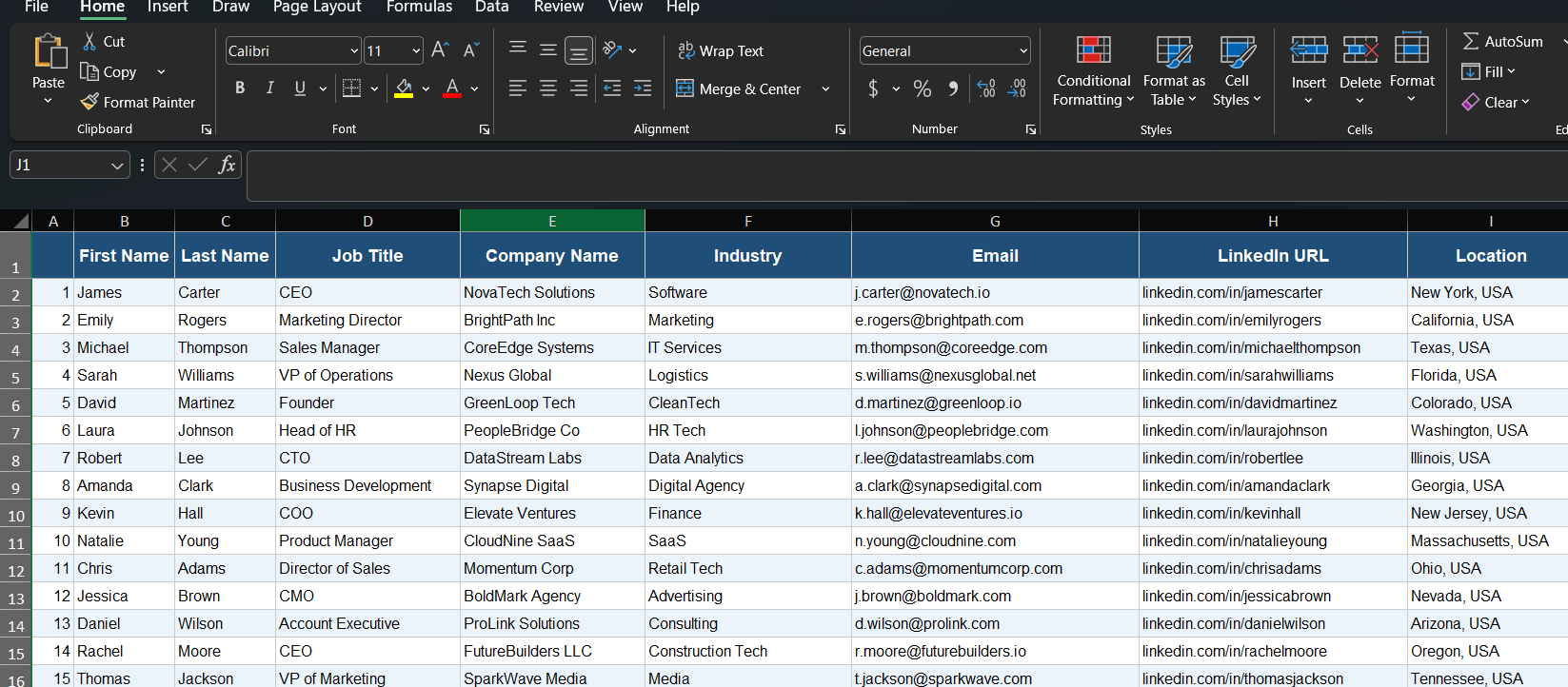Click Delete cells button
1568x687 pixels.
(x=1360, y=69)
